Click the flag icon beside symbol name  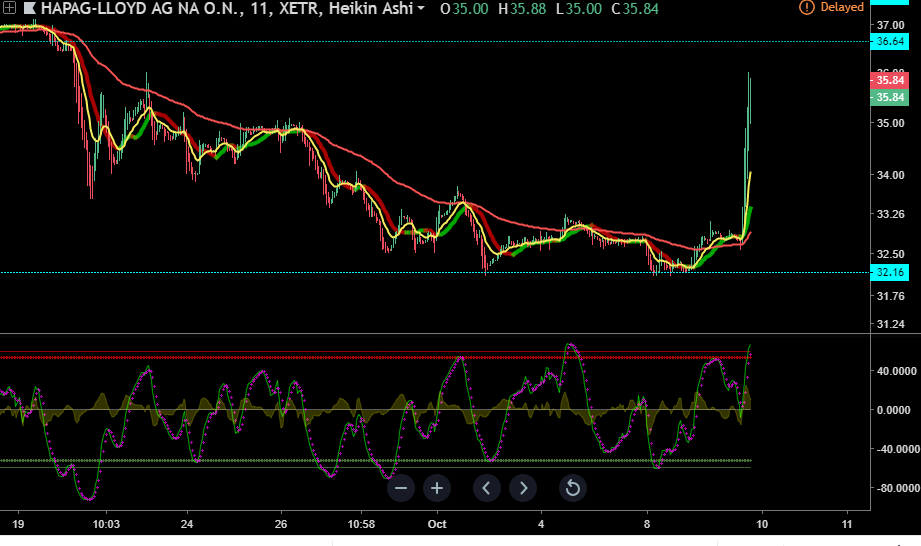coord(29,8)
